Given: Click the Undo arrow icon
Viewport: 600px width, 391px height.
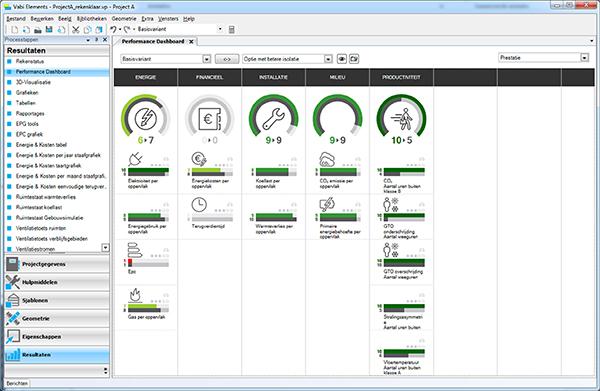Looking at the screenshot, I should 113,29.
